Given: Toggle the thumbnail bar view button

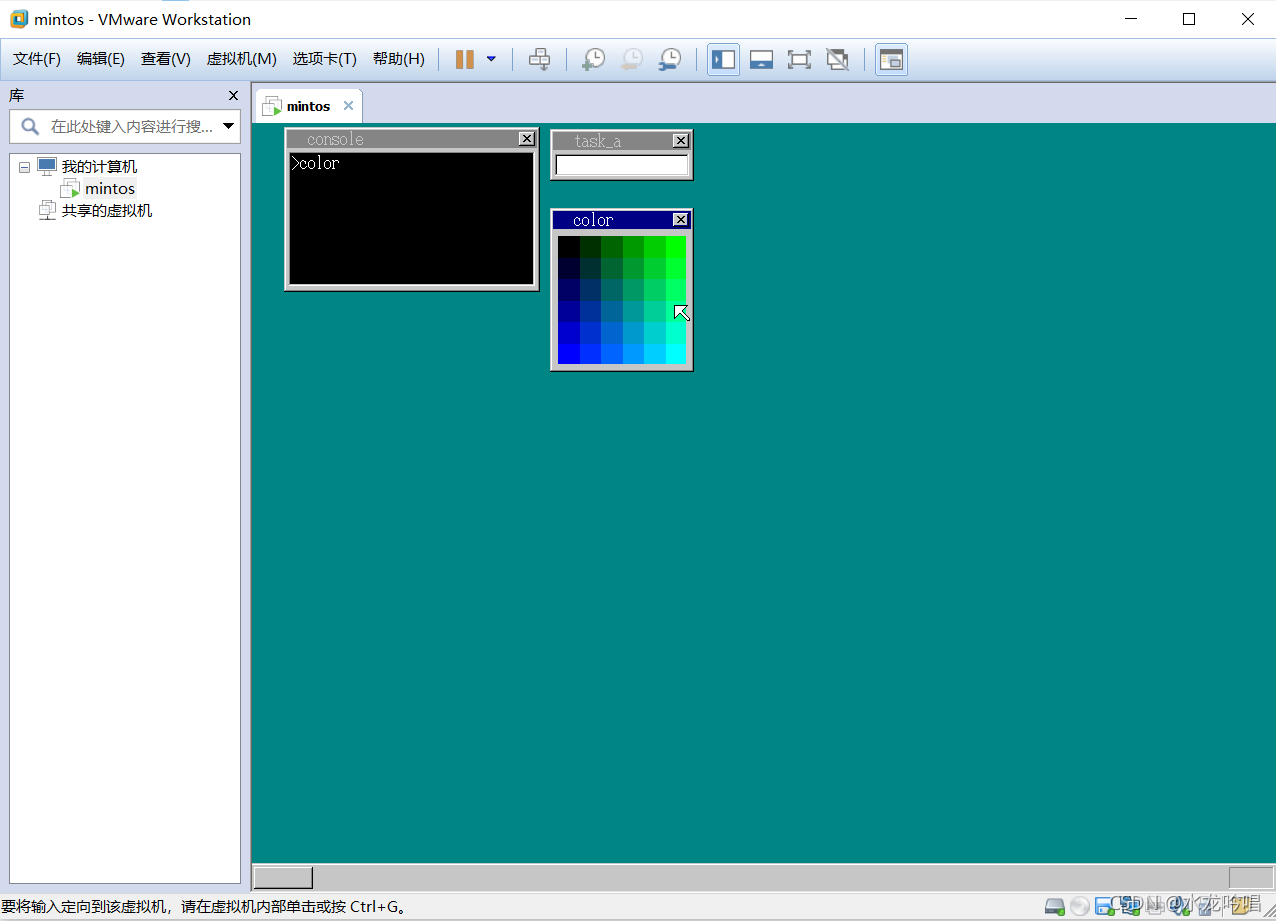Looking at the screenshot, I should tap(761, 59).
